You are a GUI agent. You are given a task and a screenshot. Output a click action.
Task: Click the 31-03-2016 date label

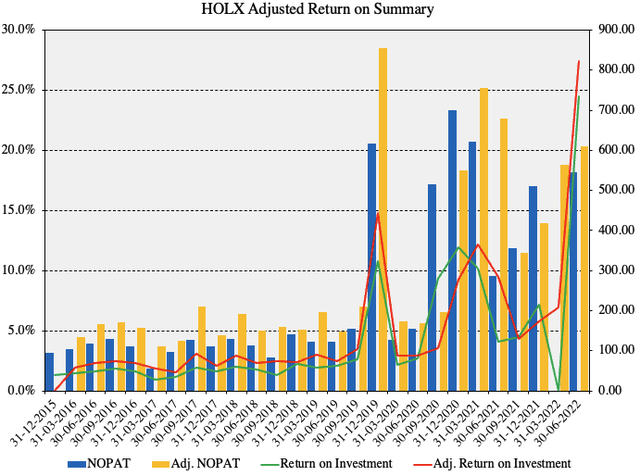click(x=53, y=423)
